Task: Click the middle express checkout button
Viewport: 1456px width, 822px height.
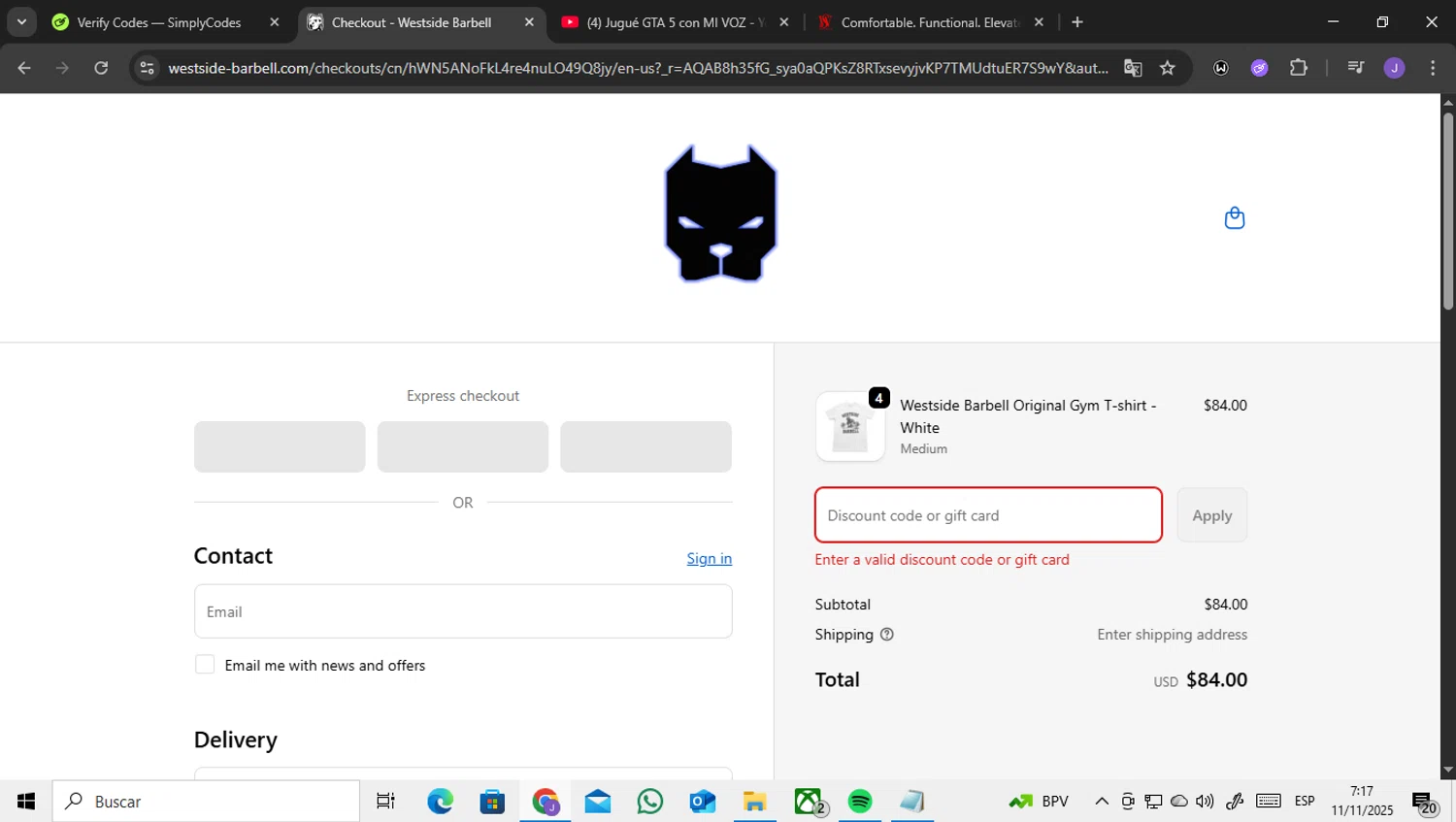Action: coord(463,446)
